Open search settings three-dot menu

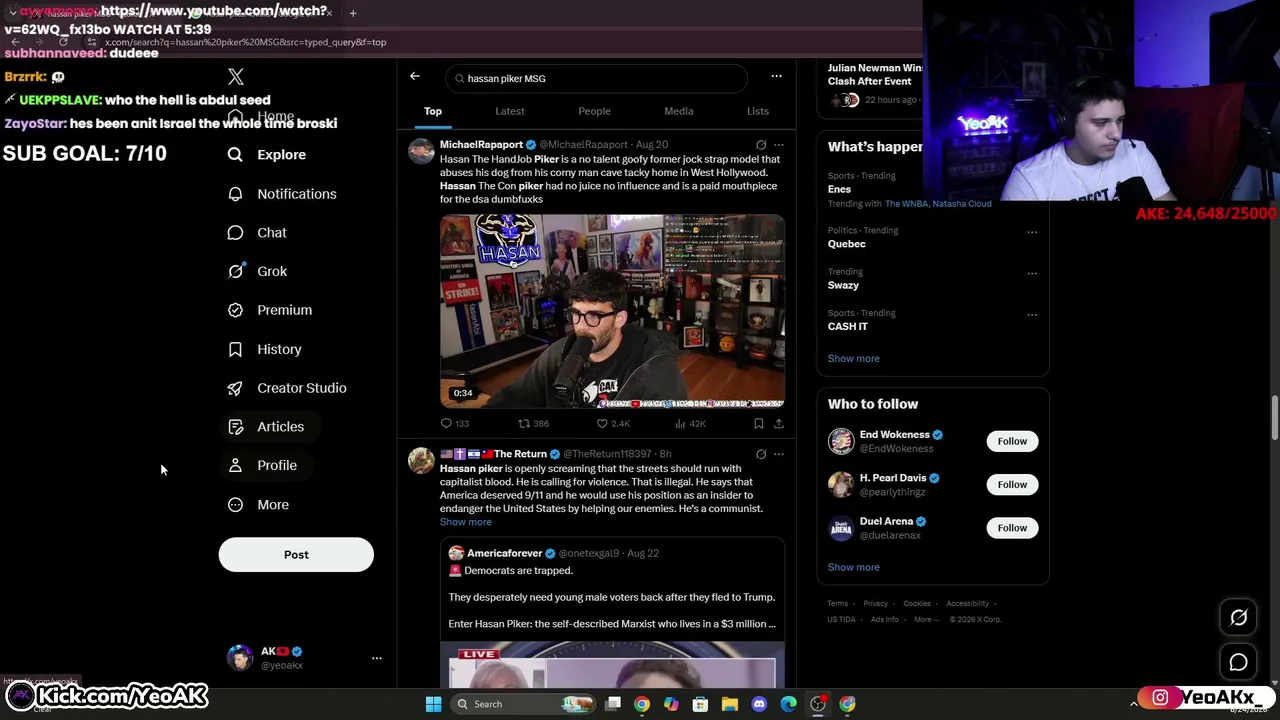776,76
